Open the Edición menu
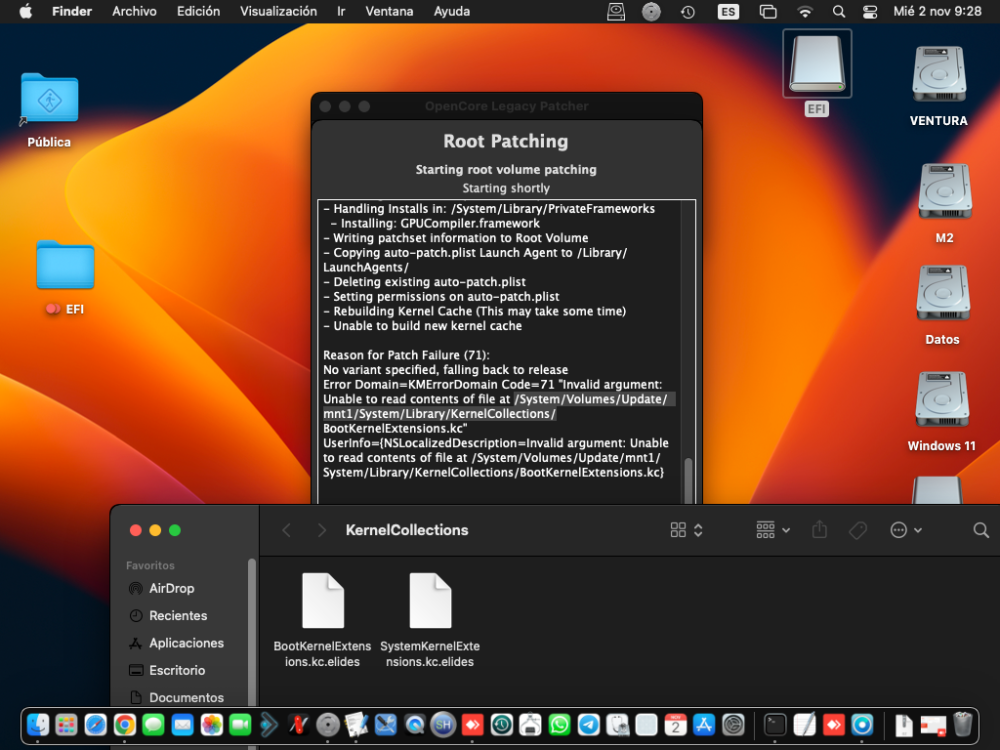 click(x=198, y=11)
